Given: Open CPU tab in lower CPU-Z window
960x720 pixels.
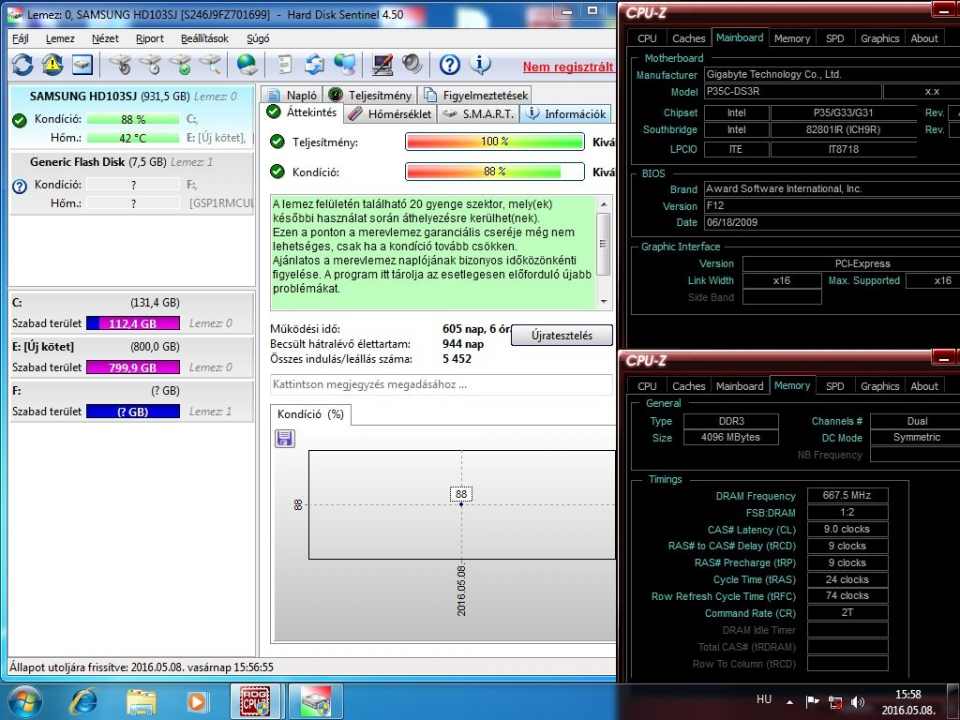Looking at the screenshot, I should pos(647,386).
